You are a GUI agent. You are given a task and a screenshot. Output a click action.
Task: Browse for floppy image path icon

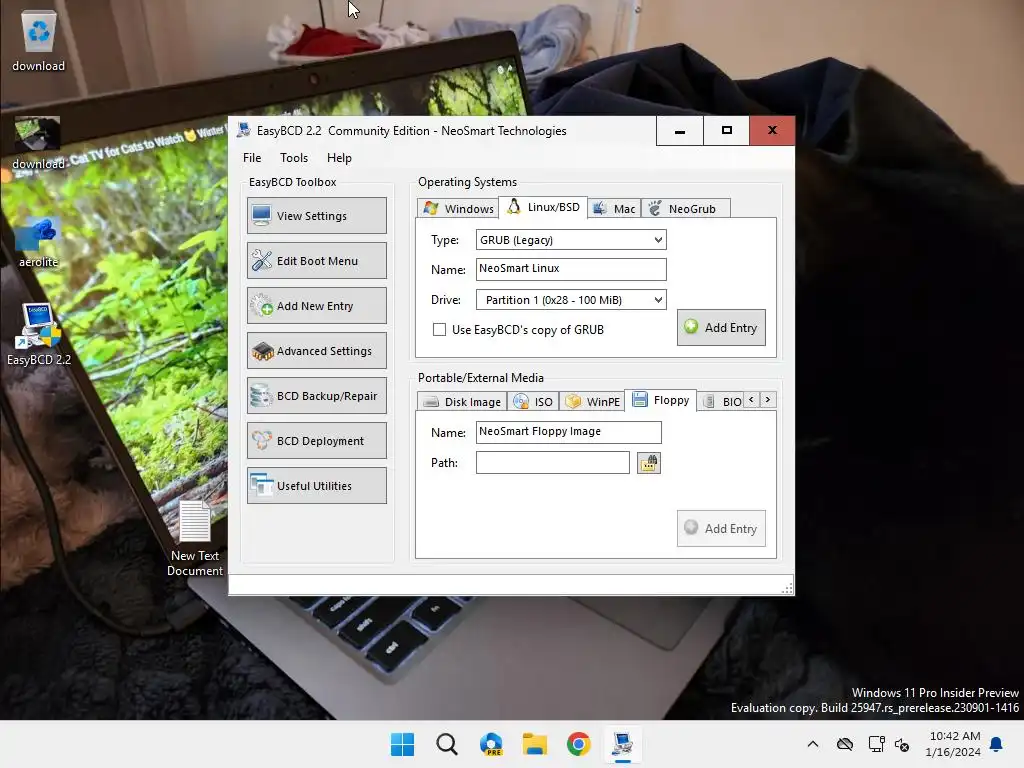pyautogui.click(x=648, y=462)
